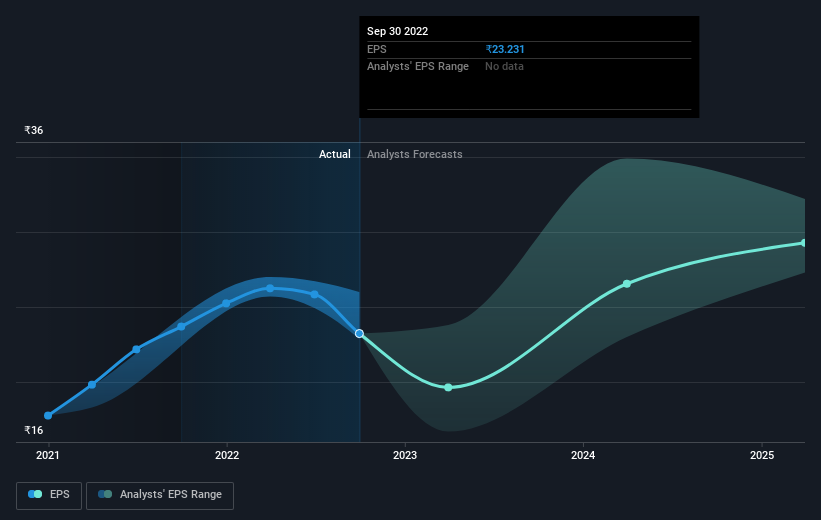Click the peak EPS data point in 2022
The height and width of the screenshot is (520, 821).
(x=270, y=289)
